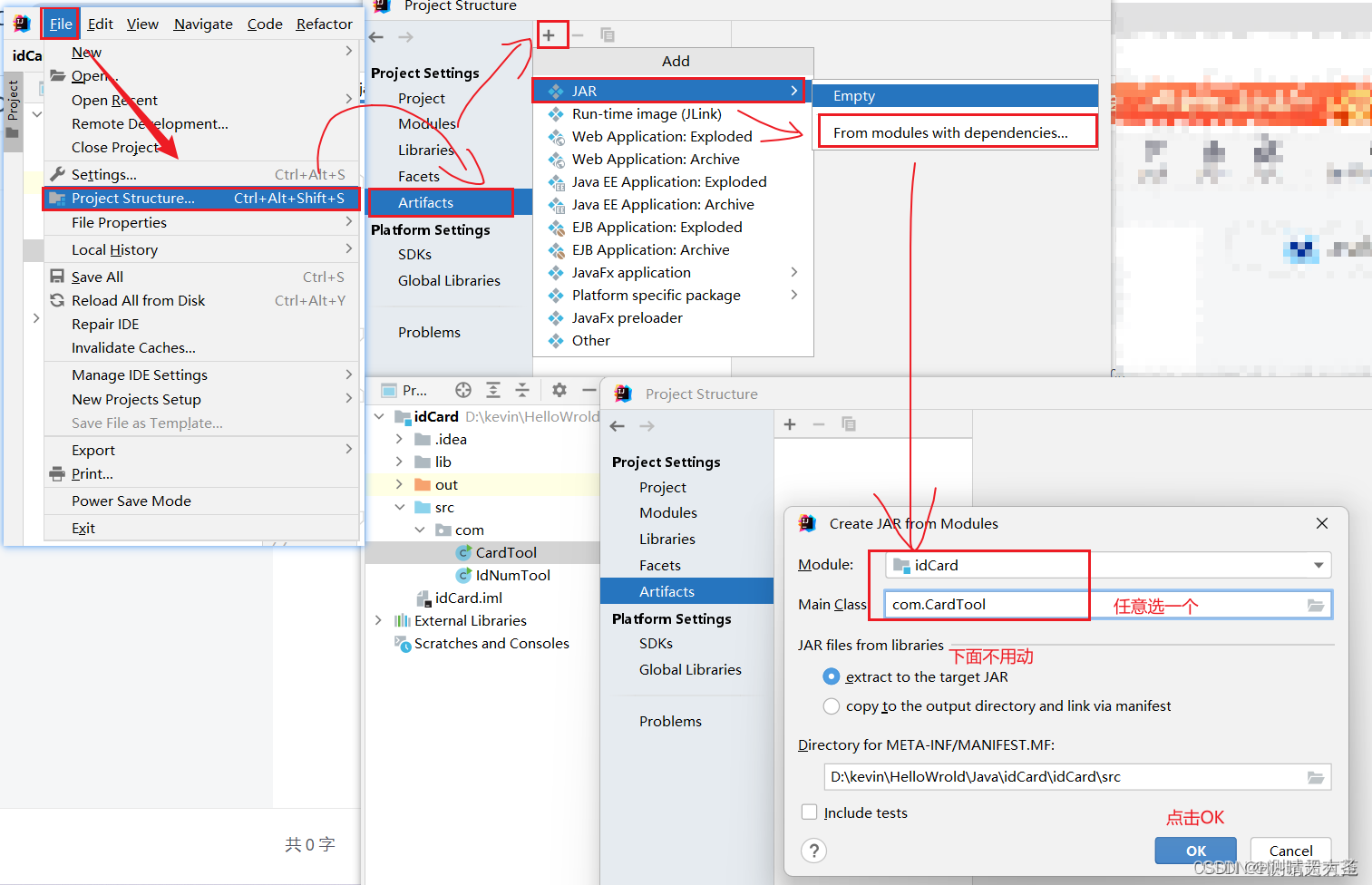Viewport: 1372px width, 885px height.
Task: Select Global Libraries in upper Platform Settings
Action: 449,280
